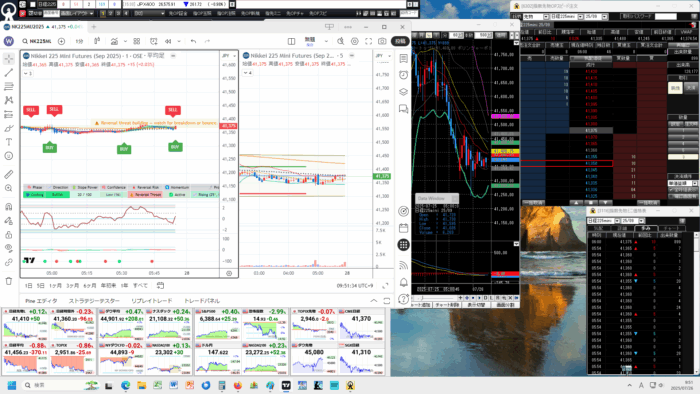The width and height of the screenshot is (700, 394).
Task: Toggle hide all drawings eye icon
Action: [8, 248]
